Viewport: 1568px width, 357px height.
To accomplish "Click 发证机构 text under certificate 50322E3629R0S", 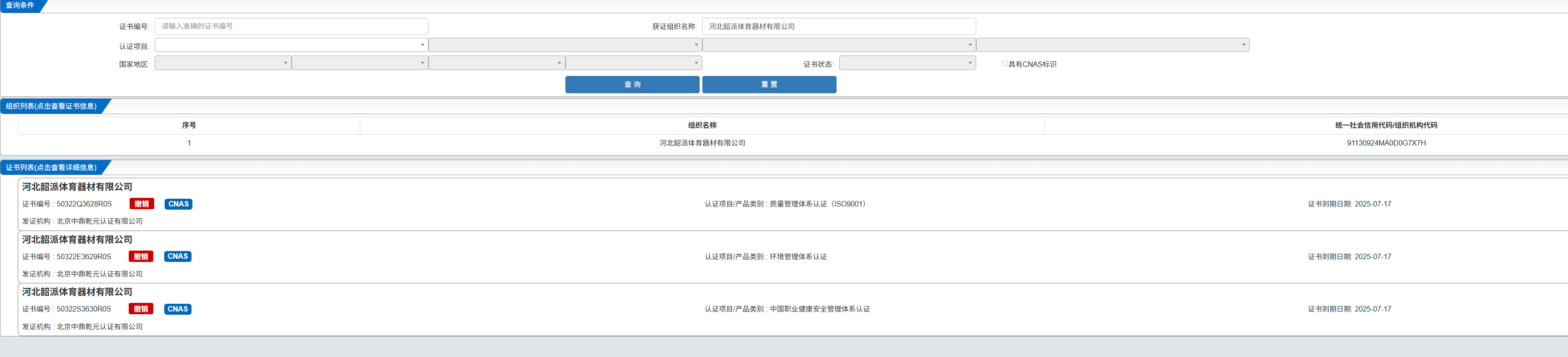I will coord(82,274).
